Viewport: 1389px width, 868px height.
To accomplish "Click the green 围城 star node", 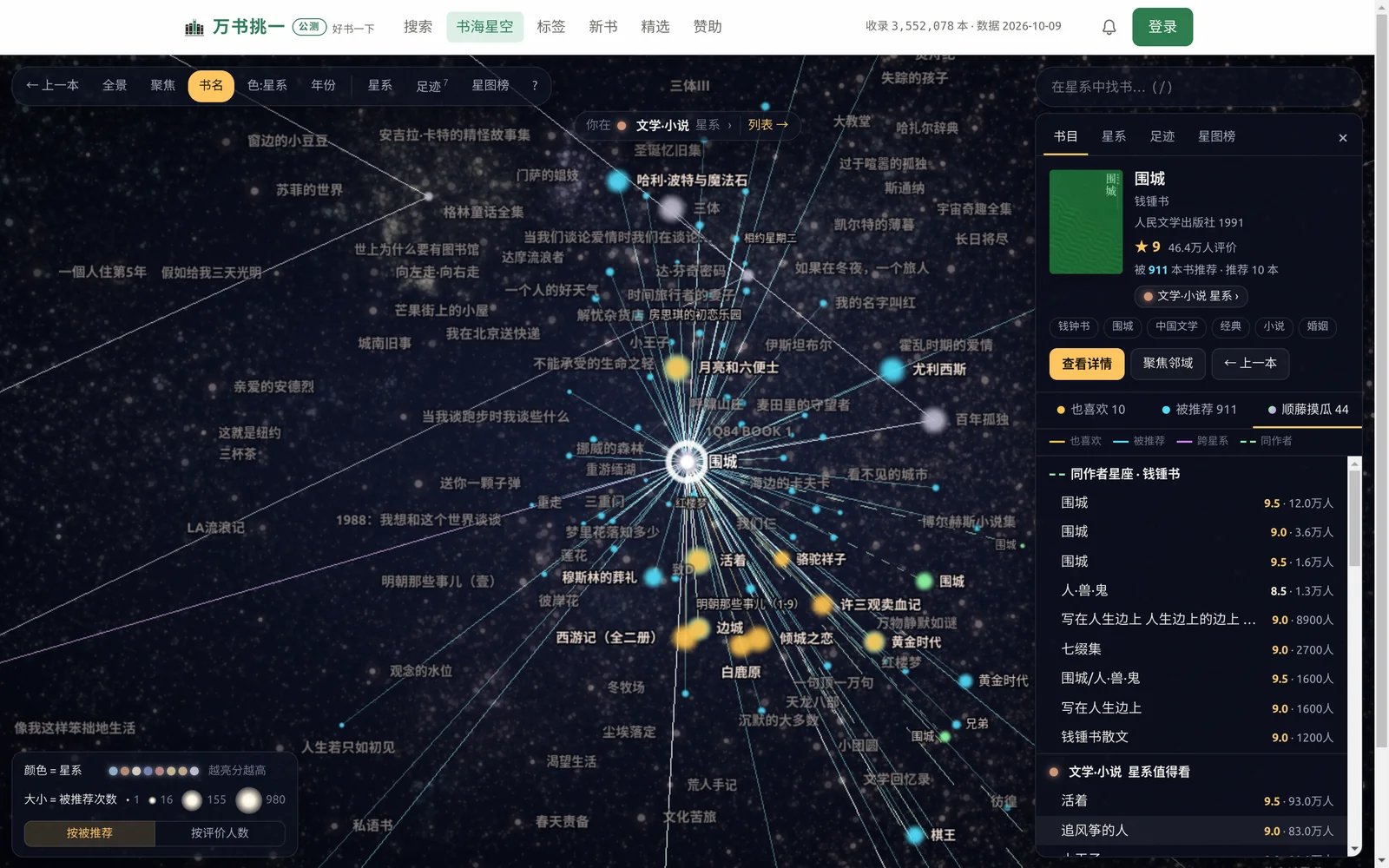I will click(925, 581).
